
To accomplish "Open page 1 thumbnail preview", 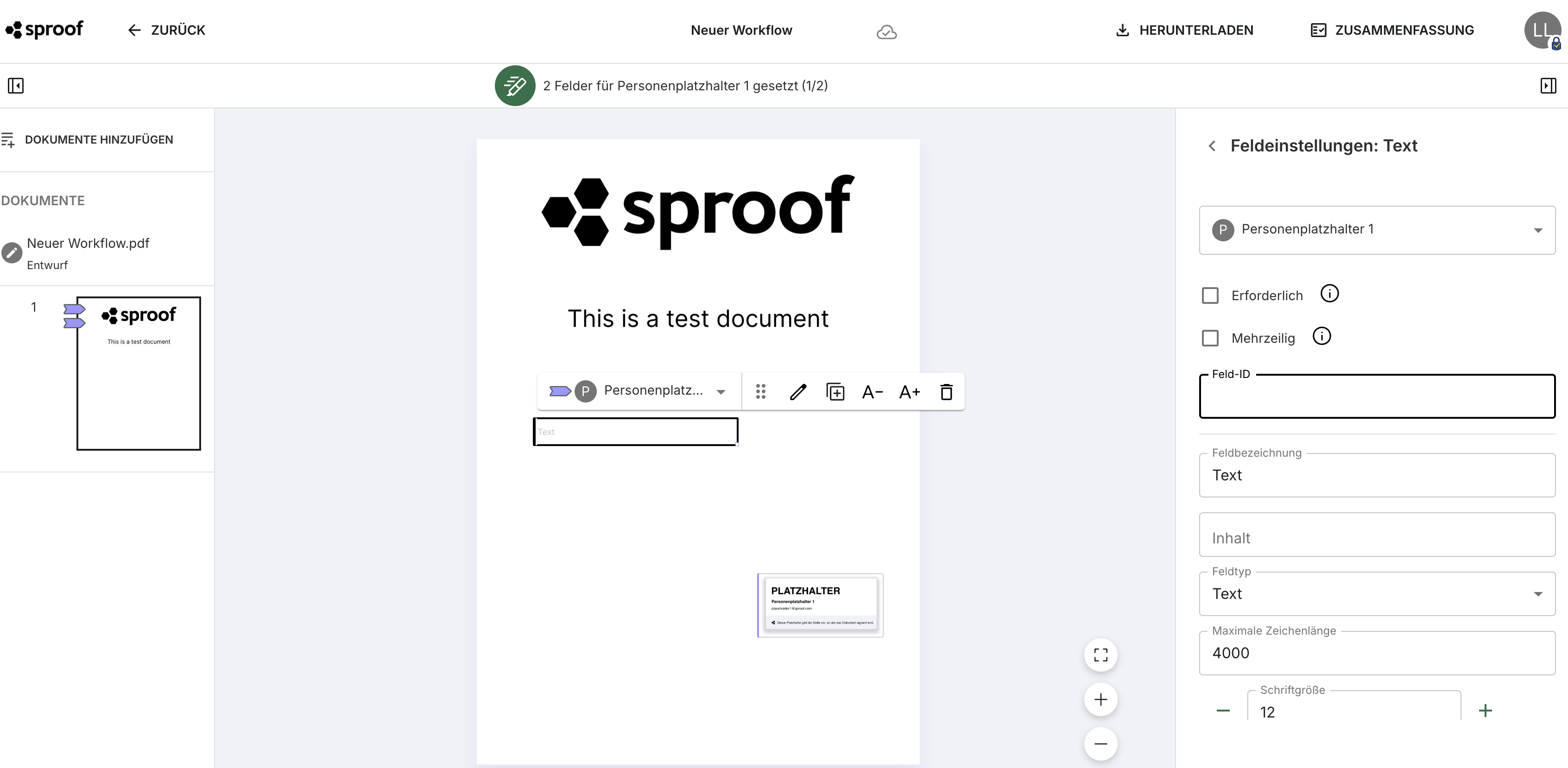I will [x=139, y=374].
